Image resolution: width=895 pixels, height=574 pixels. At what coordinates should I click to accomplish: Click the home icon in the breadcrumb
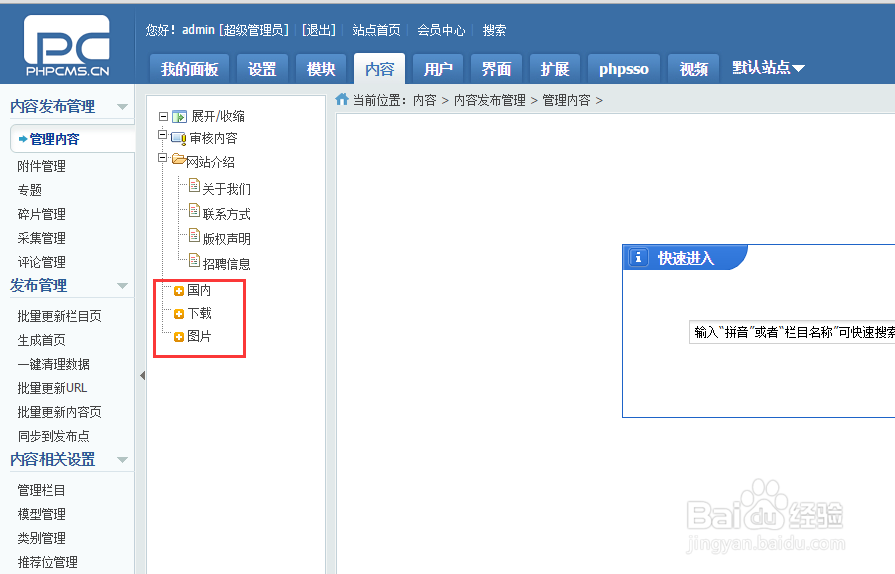point(342,99)
